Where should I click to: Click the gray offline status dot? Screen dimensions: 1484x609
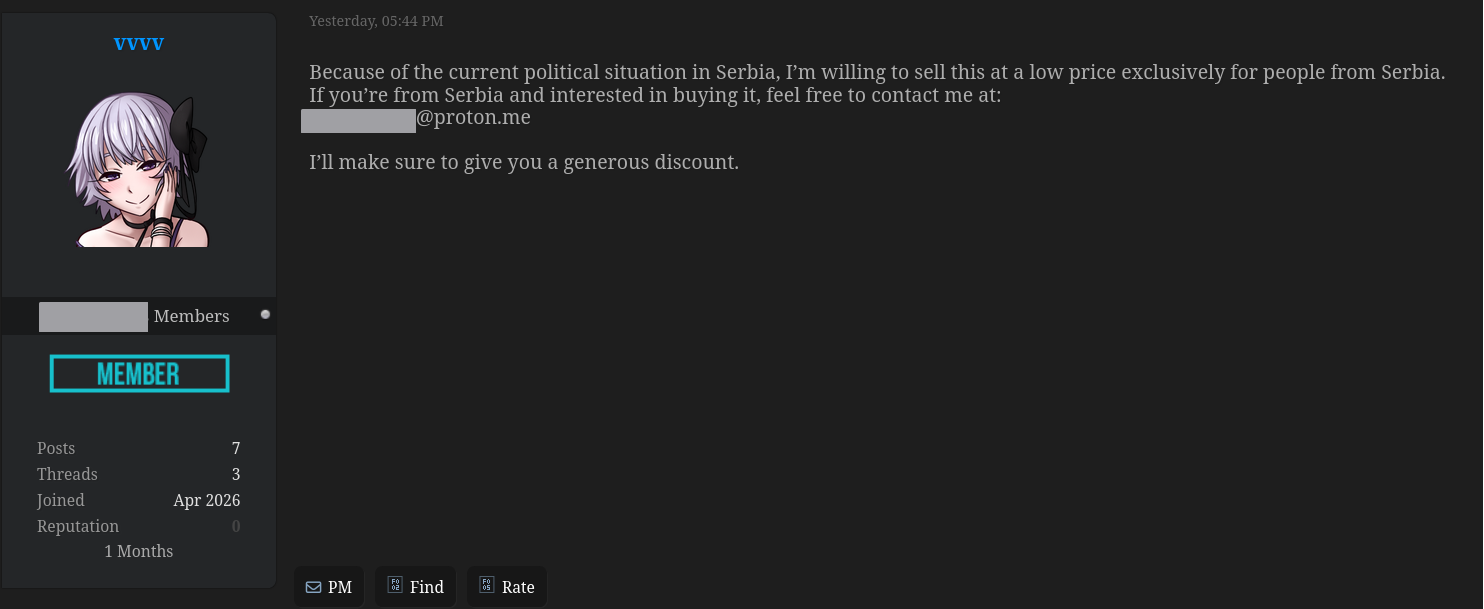pos(265,314)
